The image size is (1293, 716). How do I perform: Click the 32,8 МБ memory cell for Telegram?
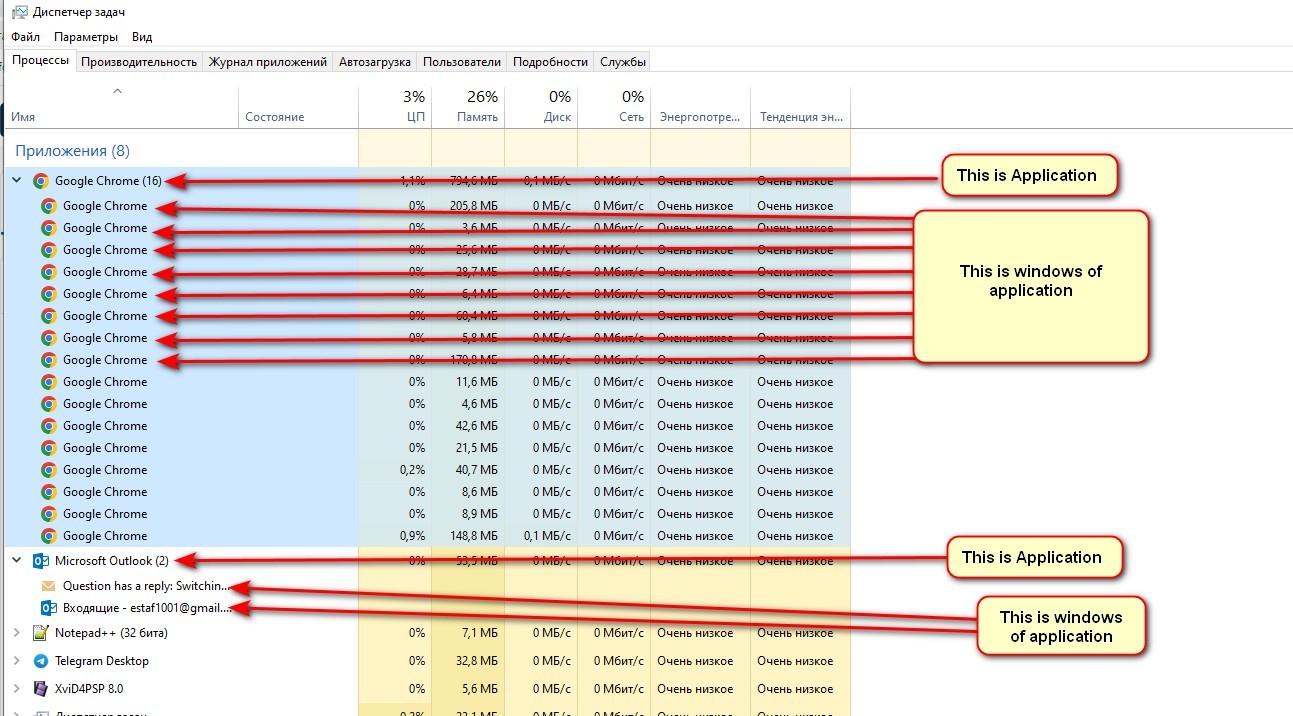468,661
